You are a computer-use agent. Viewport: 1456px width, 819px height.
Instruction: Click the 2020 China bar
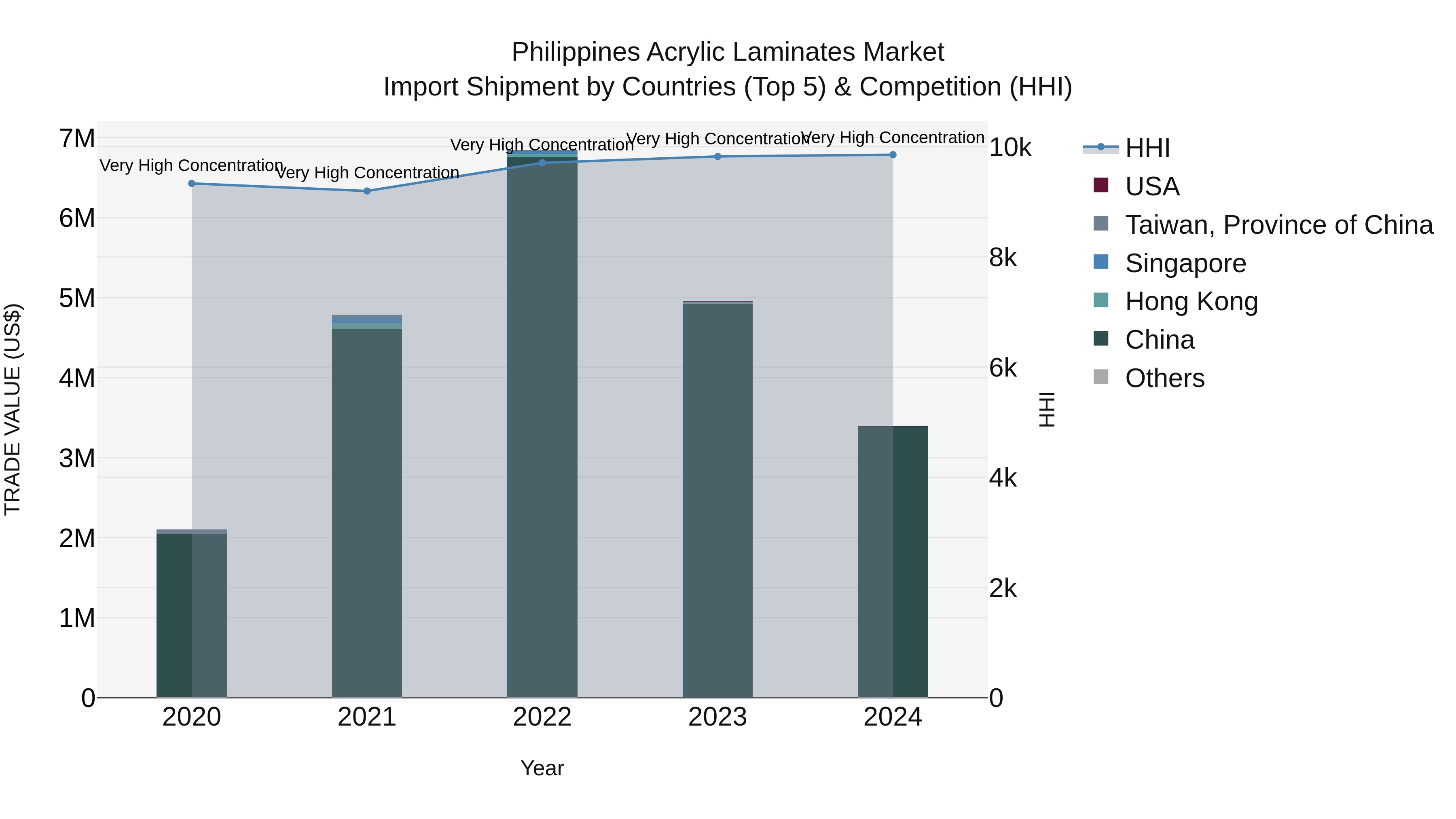click(x=192, y=616)
